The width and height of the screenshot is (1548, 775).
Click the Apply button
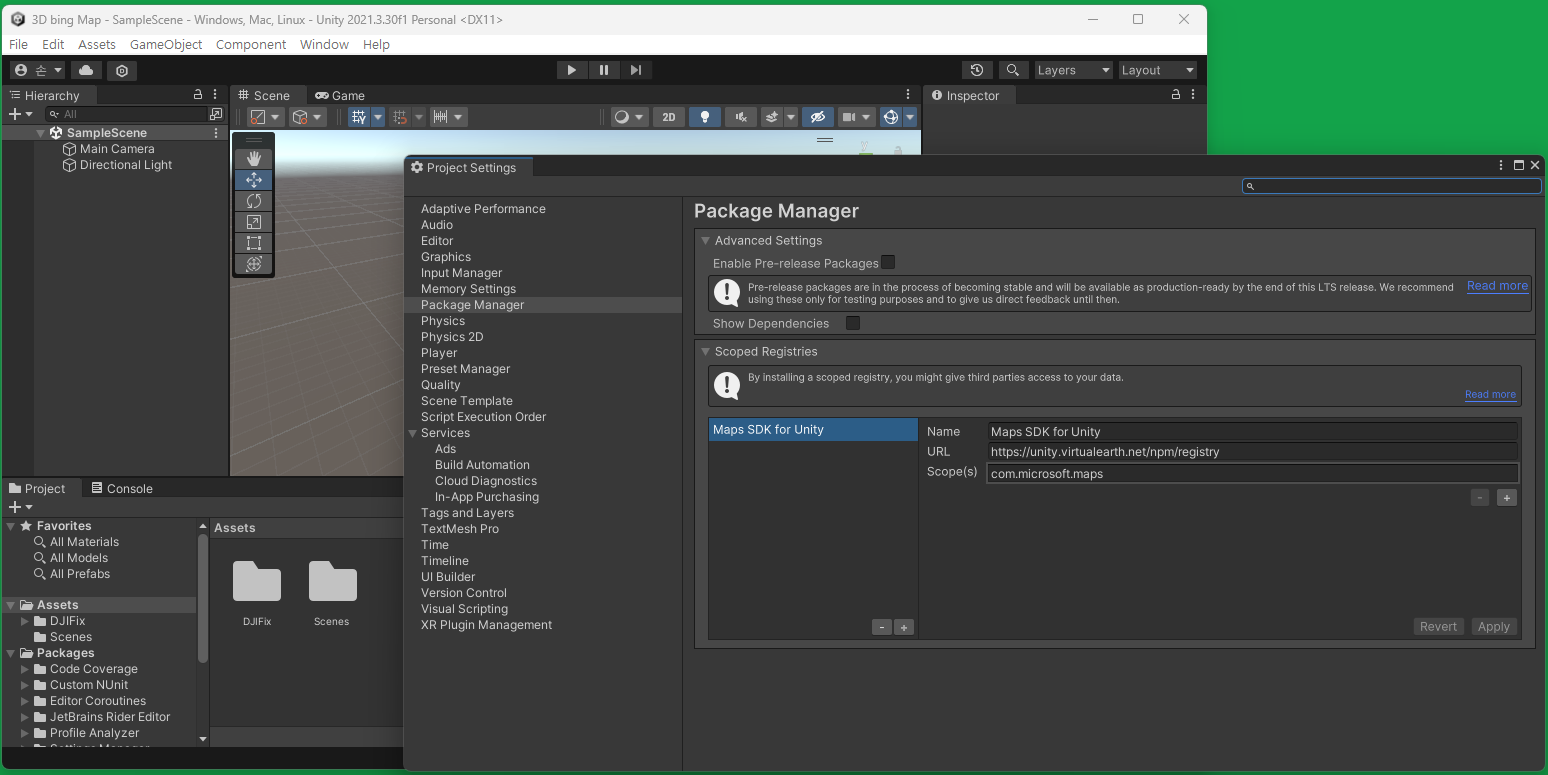pos(1494,626)
